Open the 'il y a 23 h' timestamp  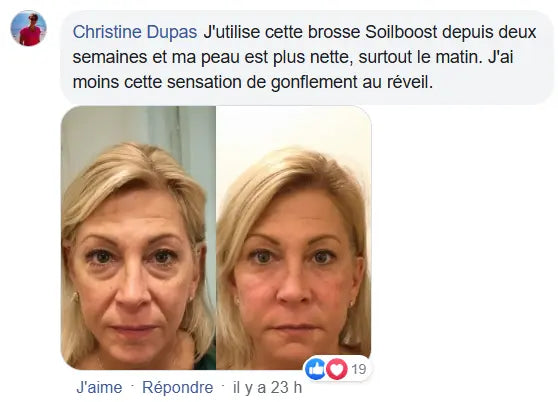coord(268,388)
